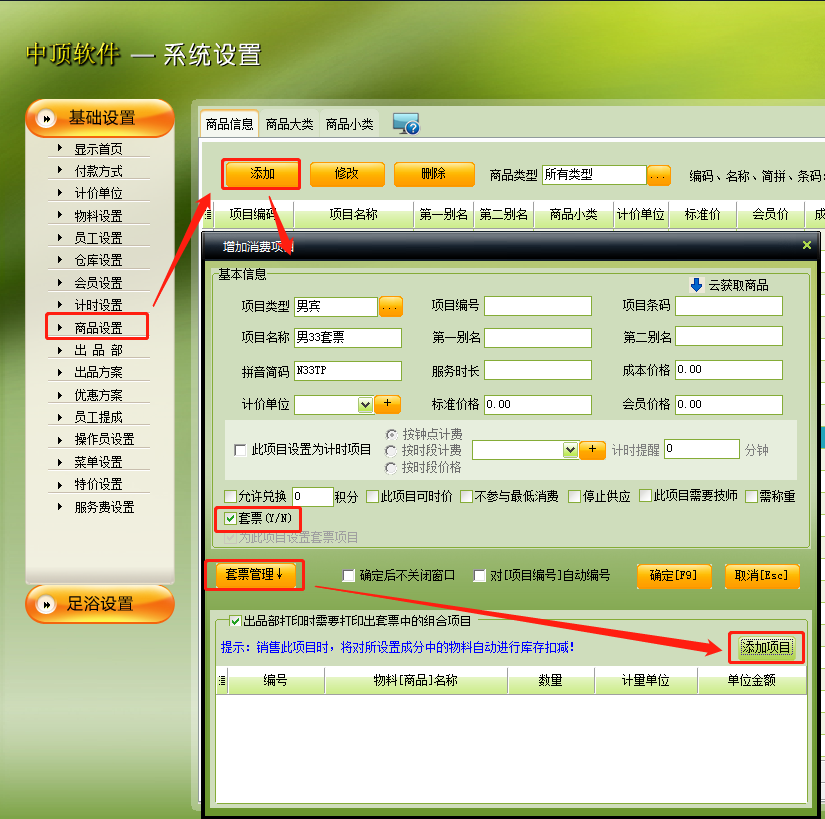This screenshot has height=819, width=825.
Task: Focus the 项目名称 field with 男33套票
Action: pos(348,338)
